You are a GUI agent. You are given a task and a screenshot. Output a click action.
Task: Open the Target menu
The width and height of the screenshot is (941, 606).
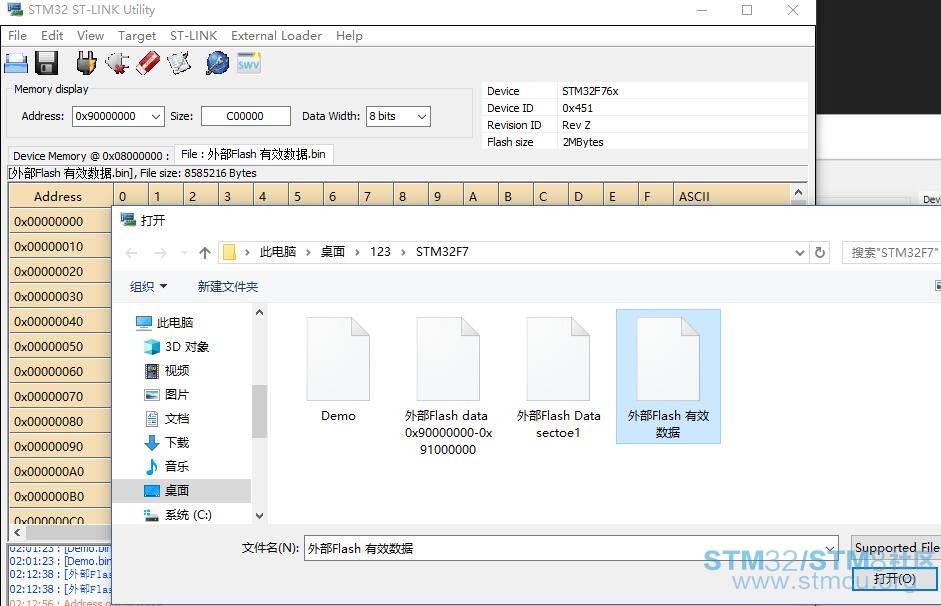tap(137, 36)
